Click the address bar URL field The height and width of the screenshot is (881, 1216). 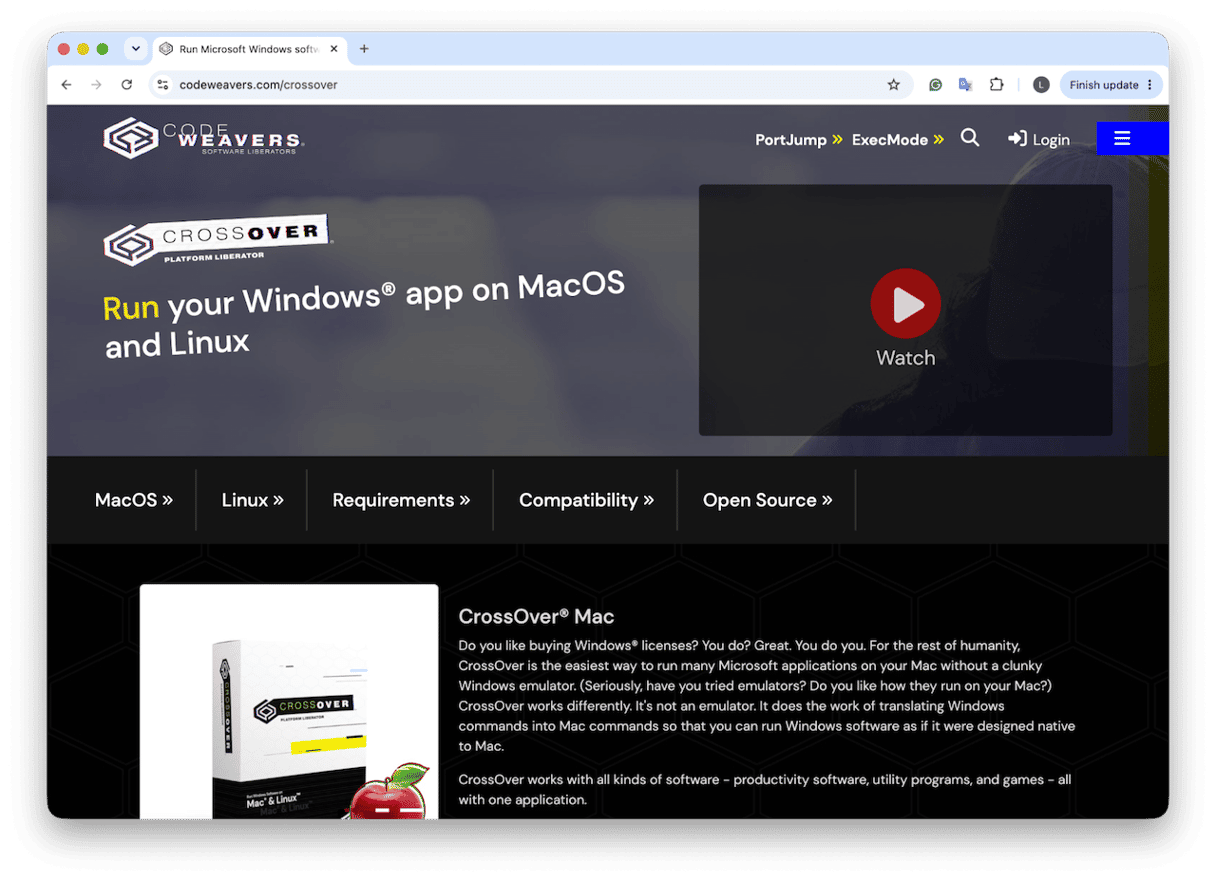pos(530,85)
